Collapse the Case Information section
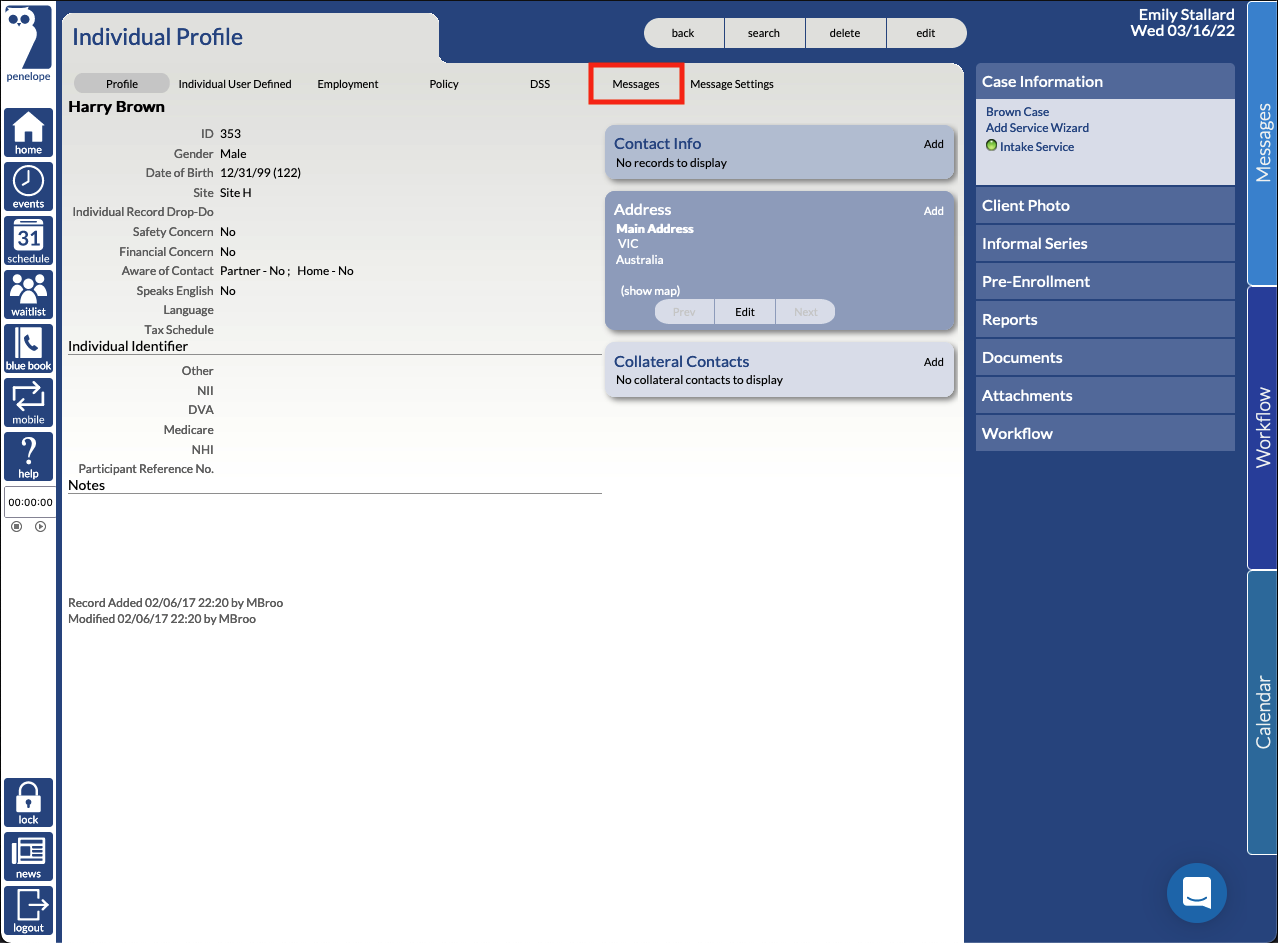This screenshot has width=1278, height=943. click(1105, 82)
